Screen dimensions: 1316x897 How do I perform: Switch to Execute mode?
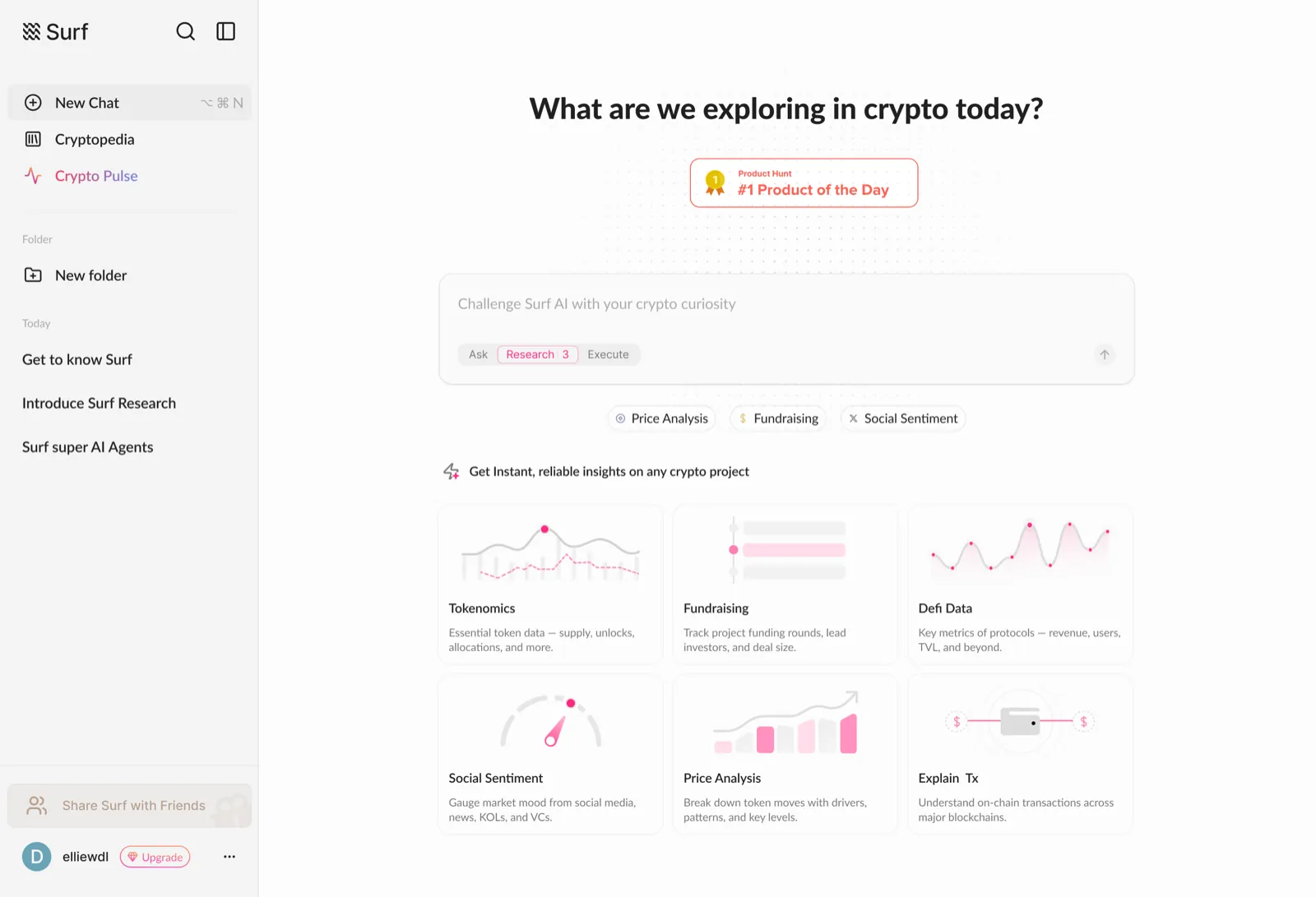coord(608,354)
